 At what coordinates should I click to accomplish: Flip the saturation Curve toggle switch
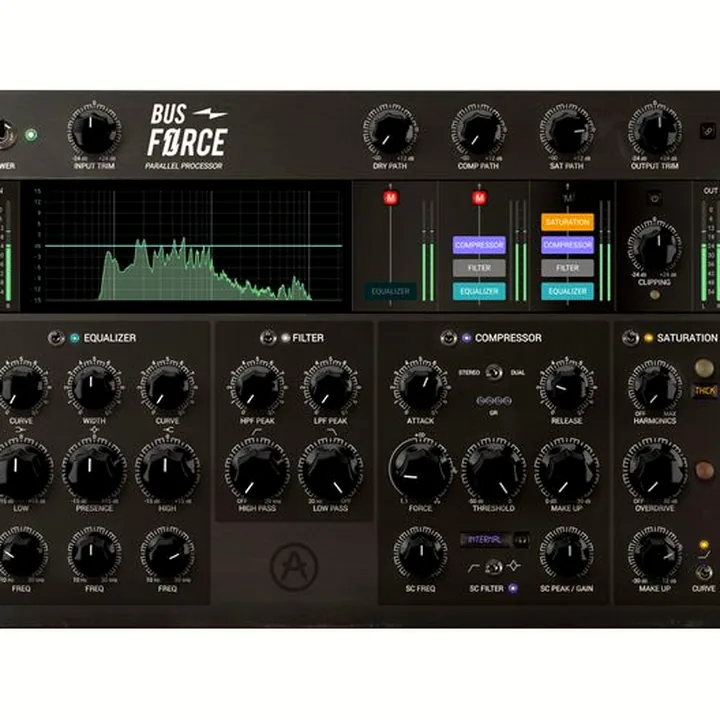[x=703, y=572]
